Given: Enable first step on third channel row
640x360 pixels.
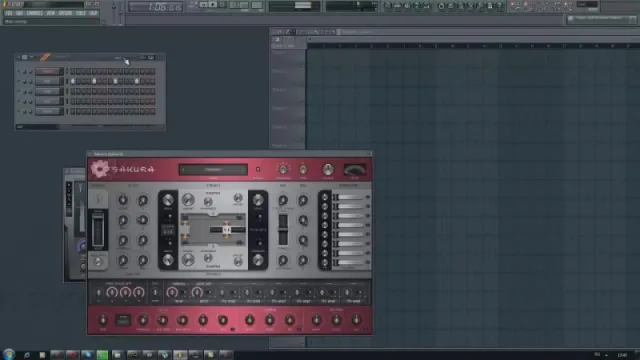Looking at the screenshot, I should (73, 91).
